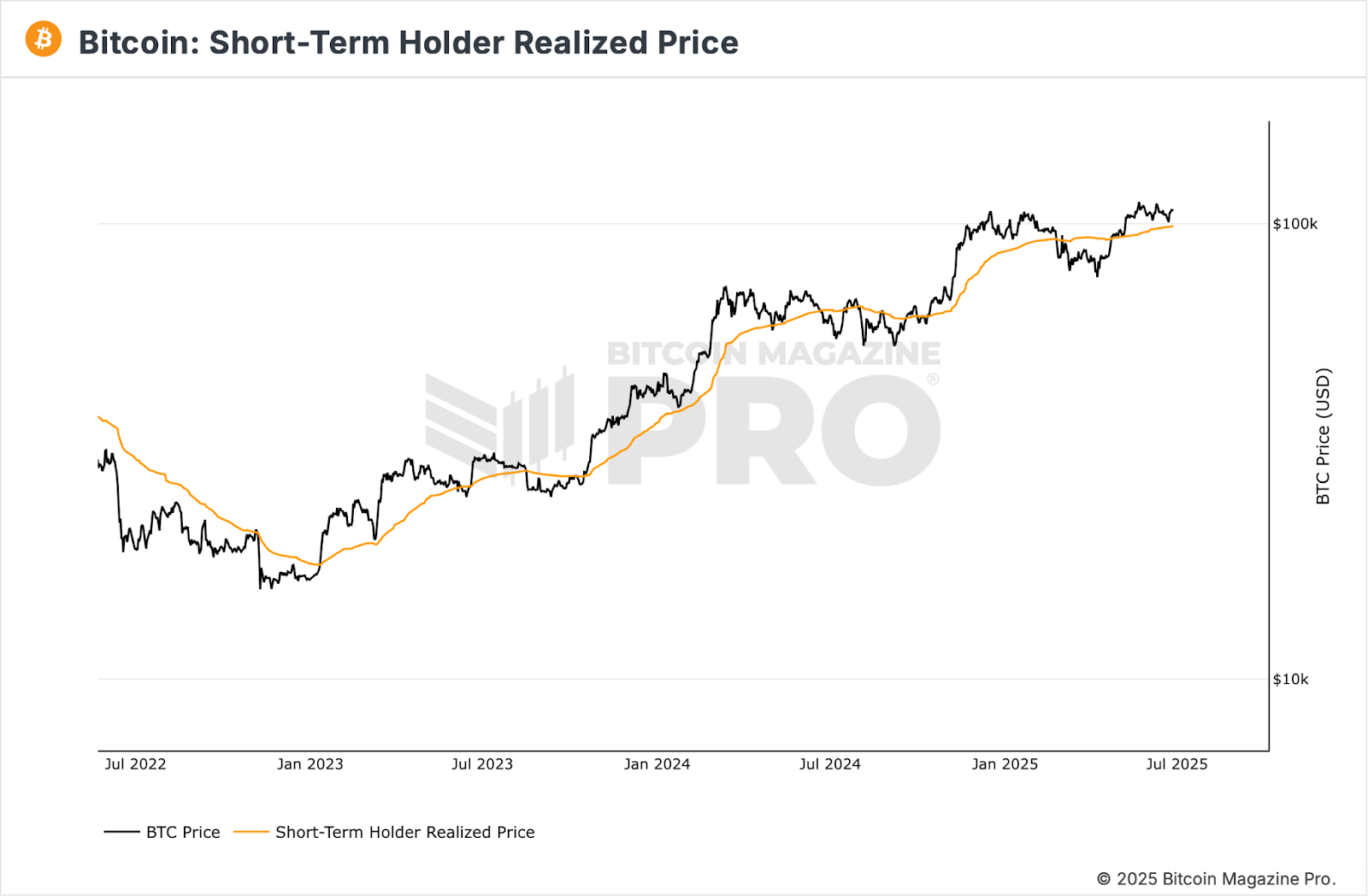The image size is (1368, 896).
Task: Select the Jan 2024 x-axis label
Action: pos(657,764)
